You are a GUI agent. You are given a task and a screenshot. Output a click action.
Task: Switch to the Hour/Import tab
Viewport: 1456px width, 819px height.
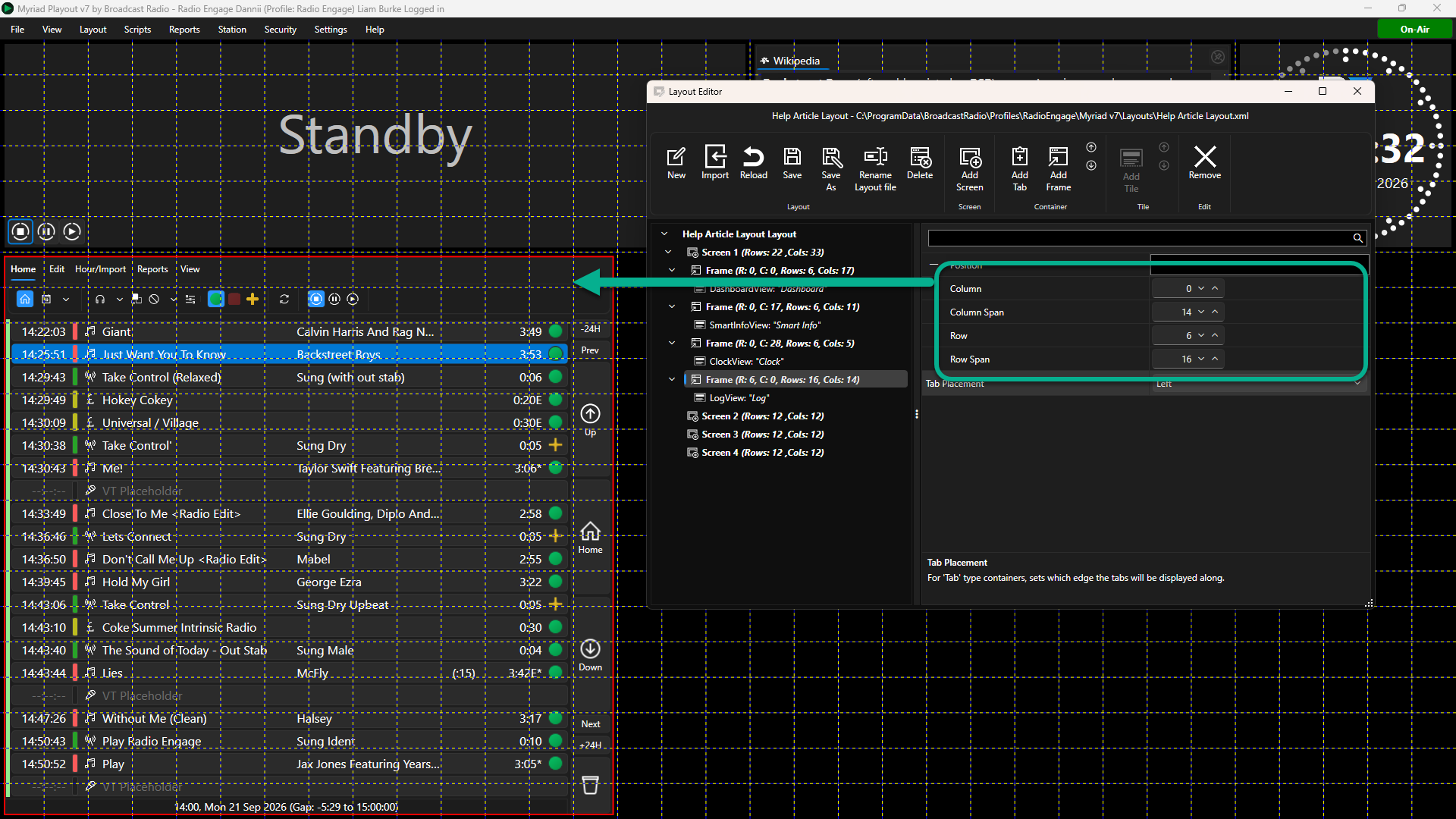pos(100,269)
